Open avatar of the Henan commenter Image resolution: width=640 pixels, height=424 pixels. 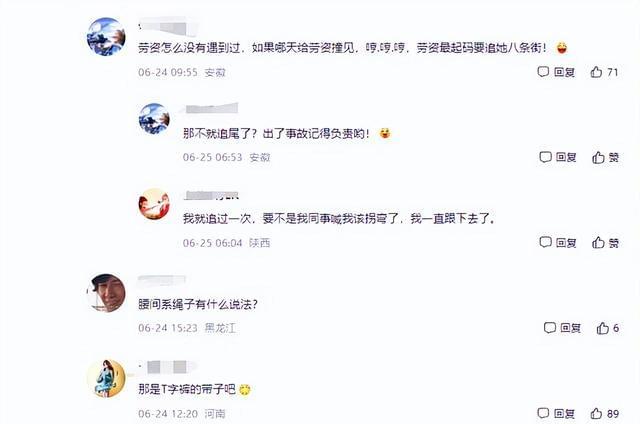click(x=106, y=378)
